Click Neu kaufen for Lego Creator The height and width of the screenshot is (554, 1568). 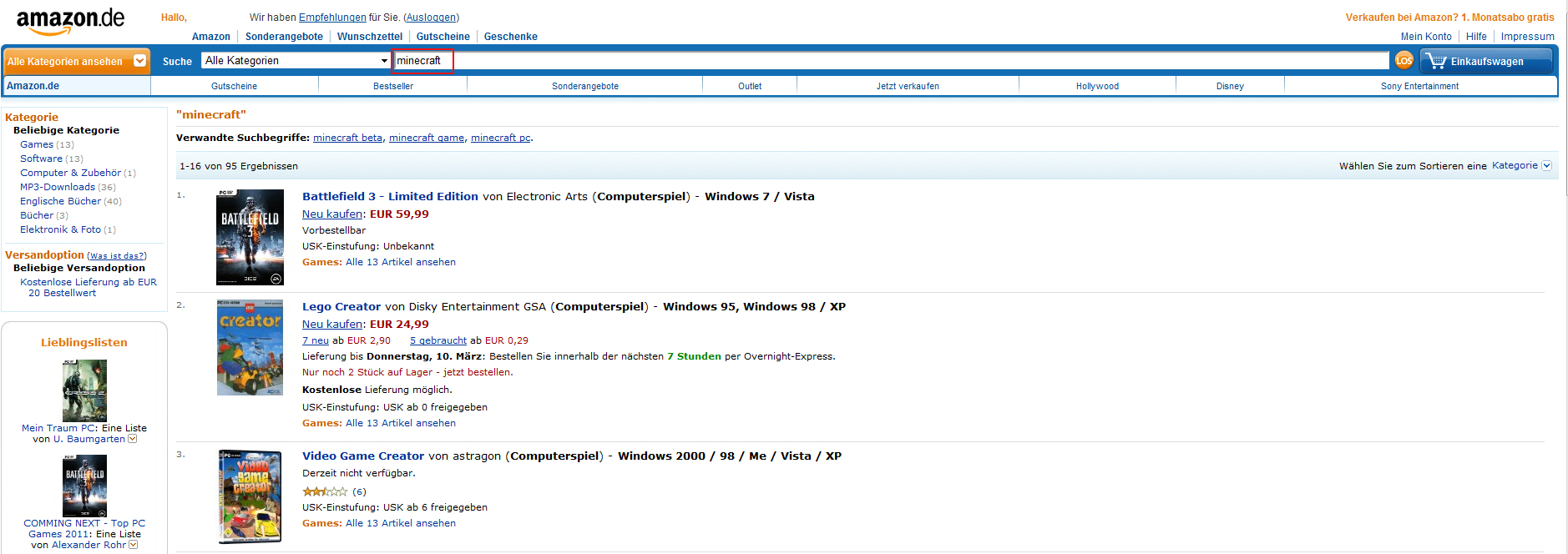(x=332, y=324)
